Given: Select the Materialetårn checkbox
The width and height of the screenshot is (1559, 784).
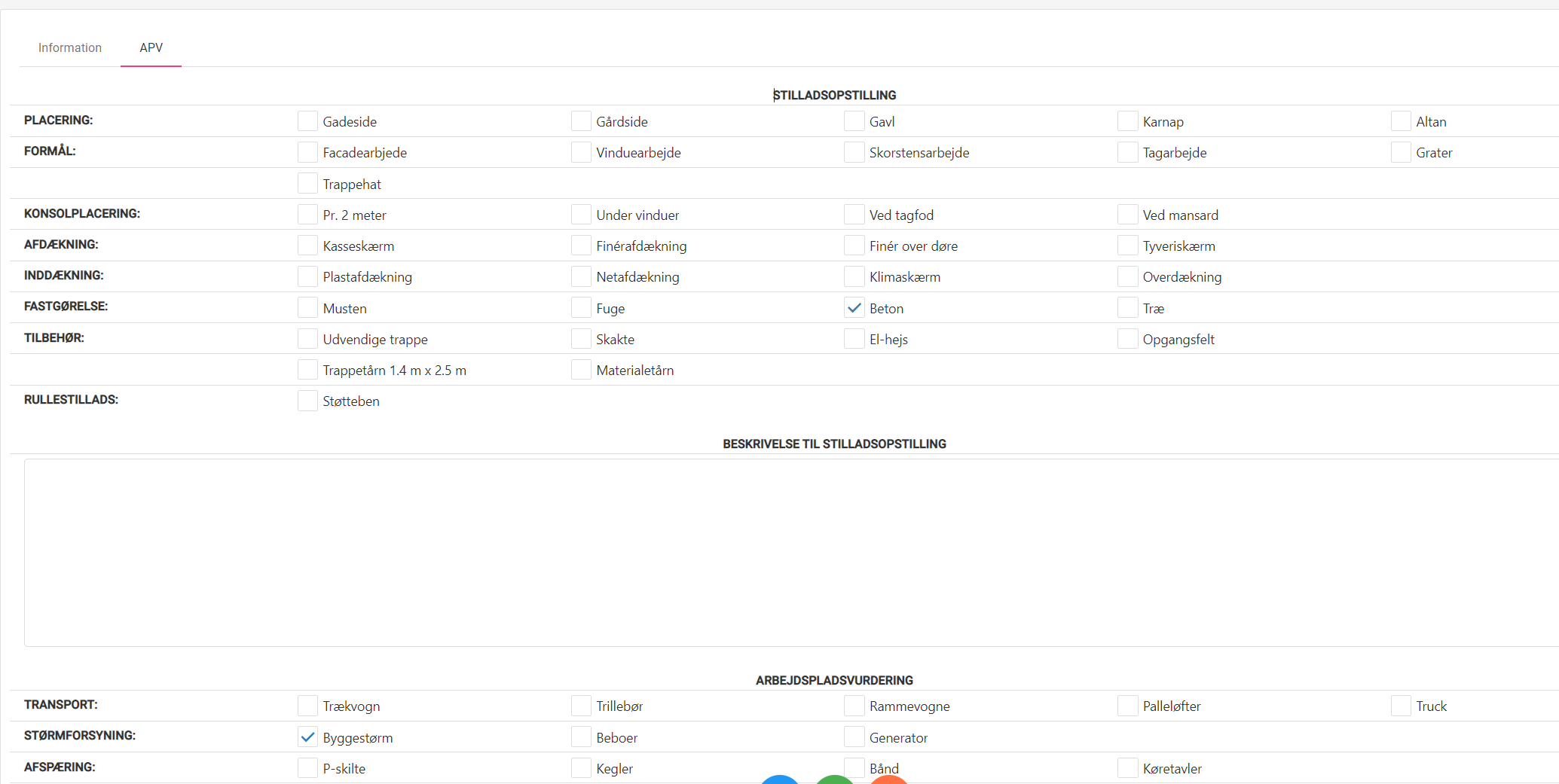Looking at the screenshot, I should [581, 370].
